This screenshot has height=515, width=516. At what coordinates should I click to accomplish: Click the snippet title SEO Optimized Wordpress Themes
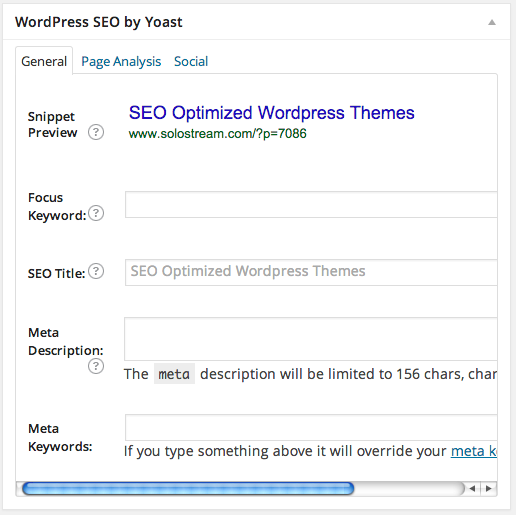tap(271, 113)
